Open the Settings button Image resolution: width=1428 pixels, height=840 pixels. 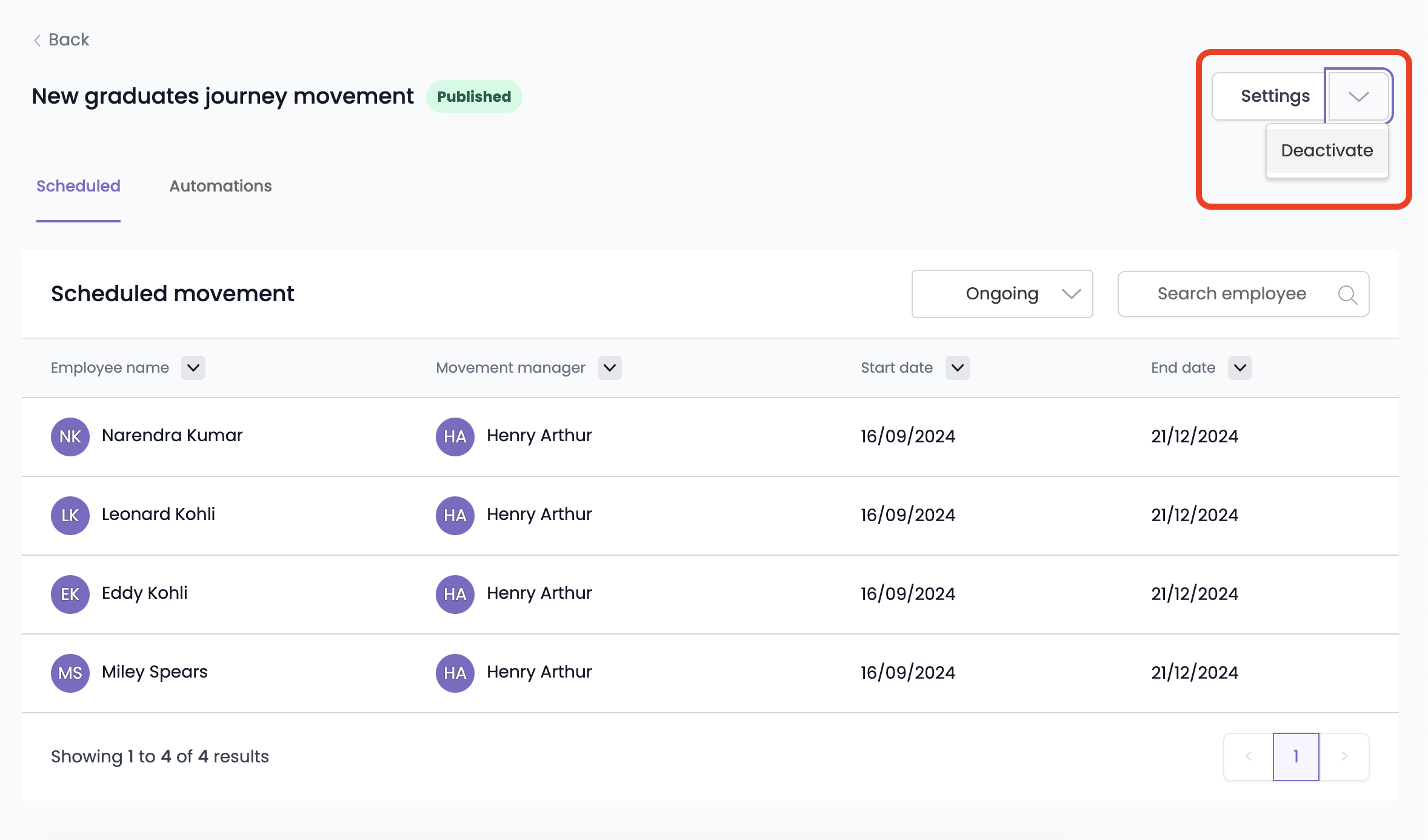[1269, 96]
